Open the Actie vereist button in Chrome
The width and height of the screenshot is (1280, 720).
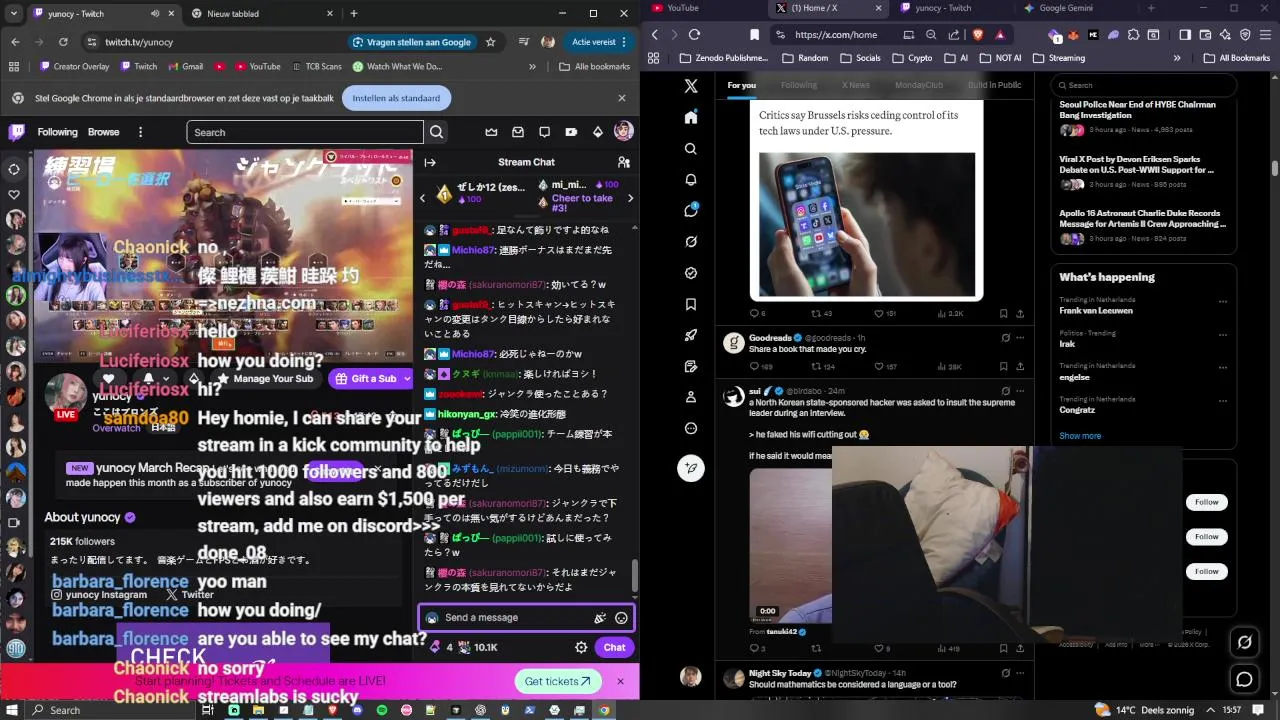tap(598, 42)
